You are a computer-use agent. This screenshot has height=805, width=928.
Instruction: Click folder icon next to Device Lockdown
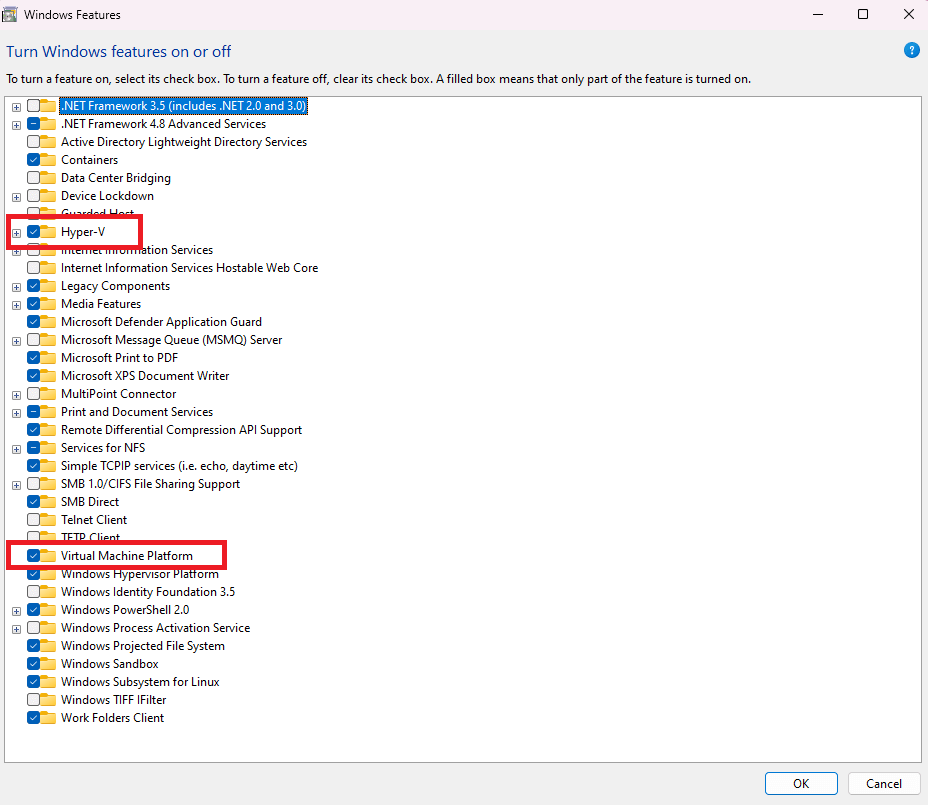[x=49, y=196]
